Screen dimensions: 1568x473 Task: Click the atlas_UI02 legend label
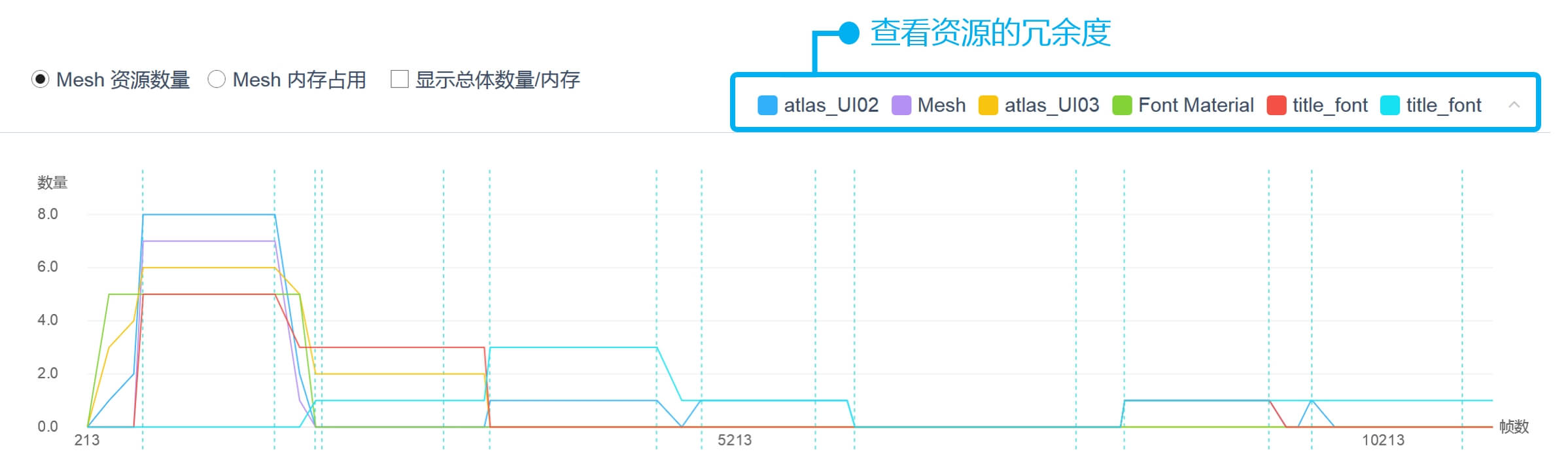pos(831,105)
